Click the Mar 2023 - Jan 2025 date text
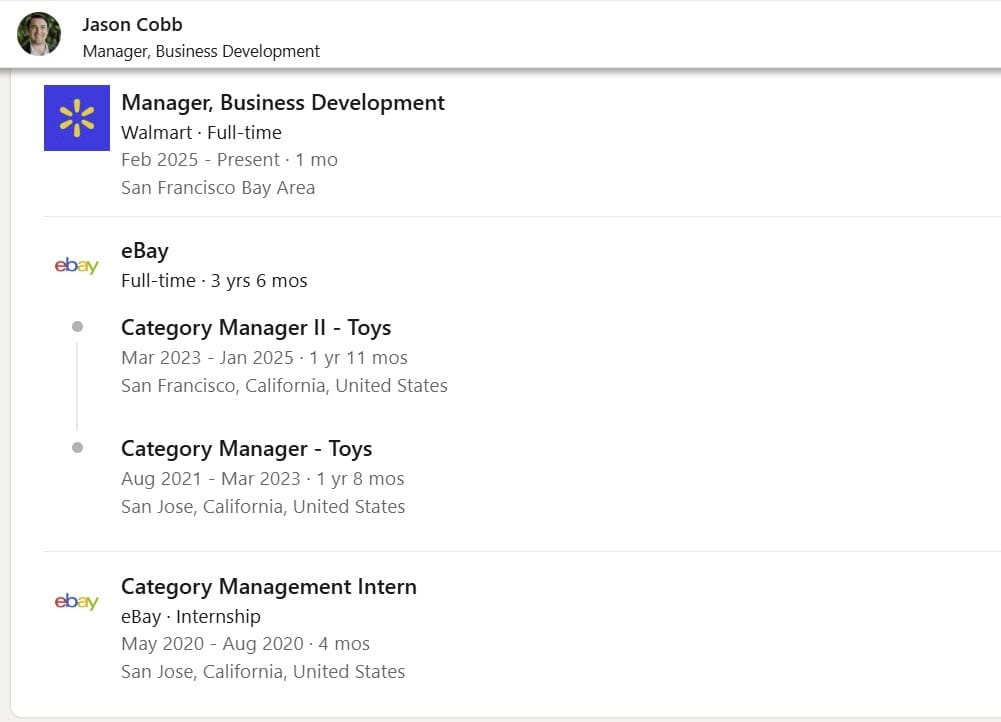The height and width of the screenshot is (722, 1001). pyautogui.click(x=207, y=357)
